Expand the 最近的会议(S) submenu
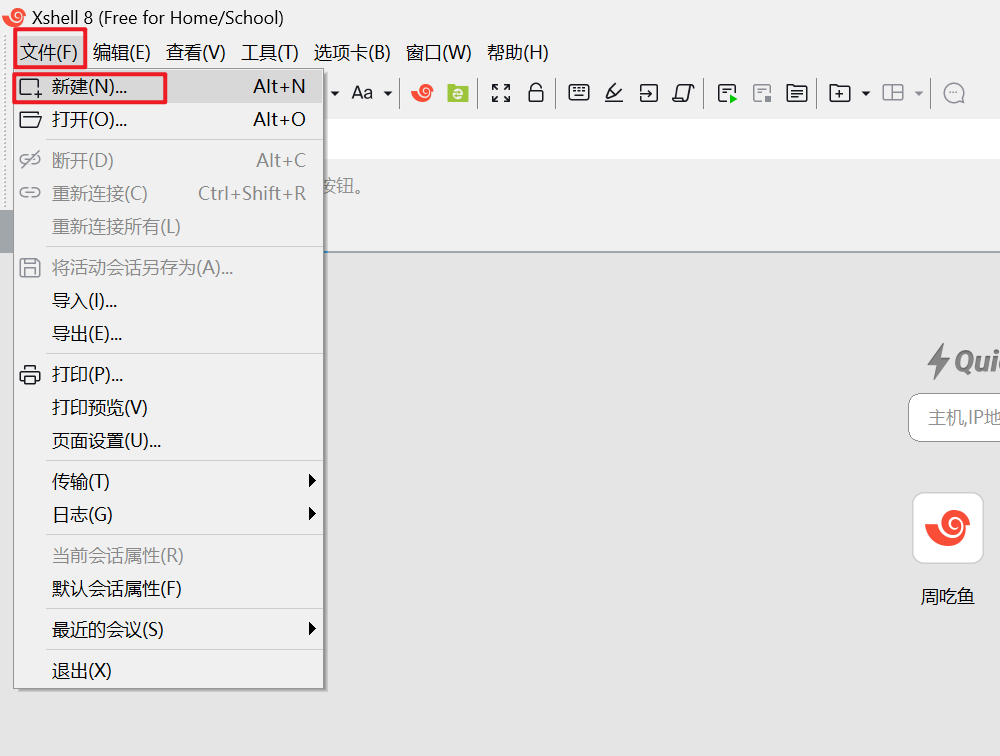Screen dimensions: 1000x756 [x=168, y=630]
